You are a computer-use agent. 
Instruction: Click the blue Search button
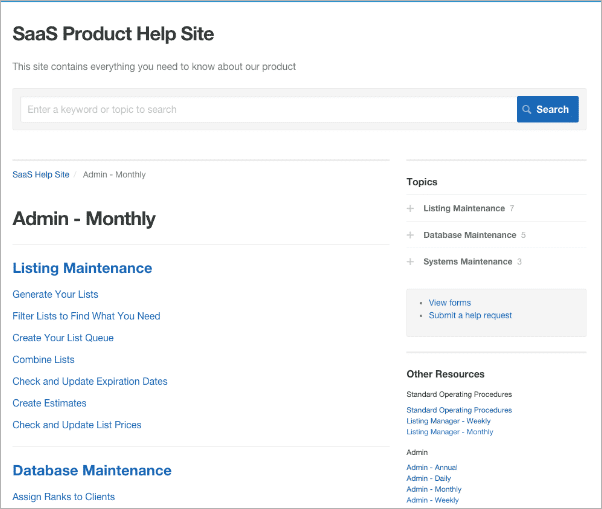coord(547,110)
